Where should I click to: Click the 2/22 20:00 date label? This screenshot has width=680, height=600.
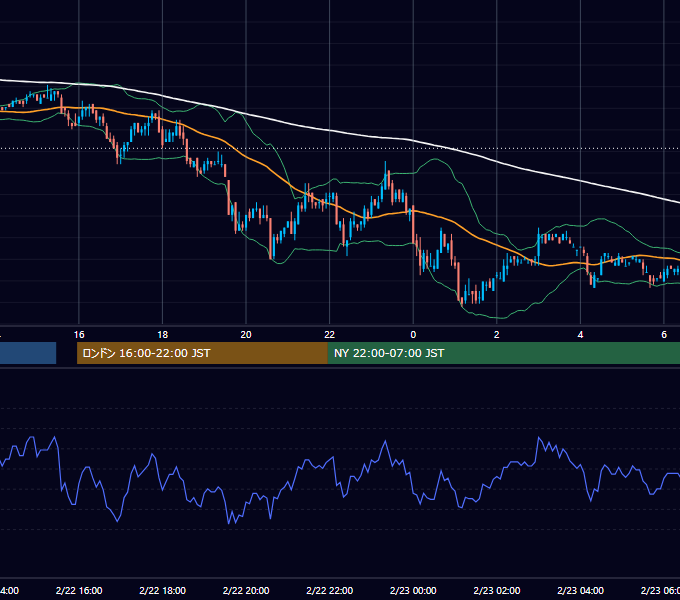246,590
